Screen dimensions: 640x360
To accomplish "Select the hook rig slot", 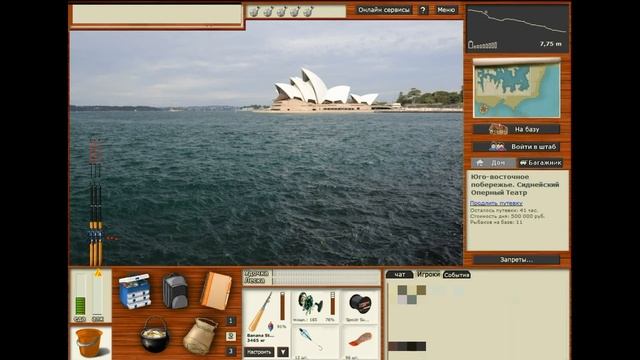I will tap(315, 342).
